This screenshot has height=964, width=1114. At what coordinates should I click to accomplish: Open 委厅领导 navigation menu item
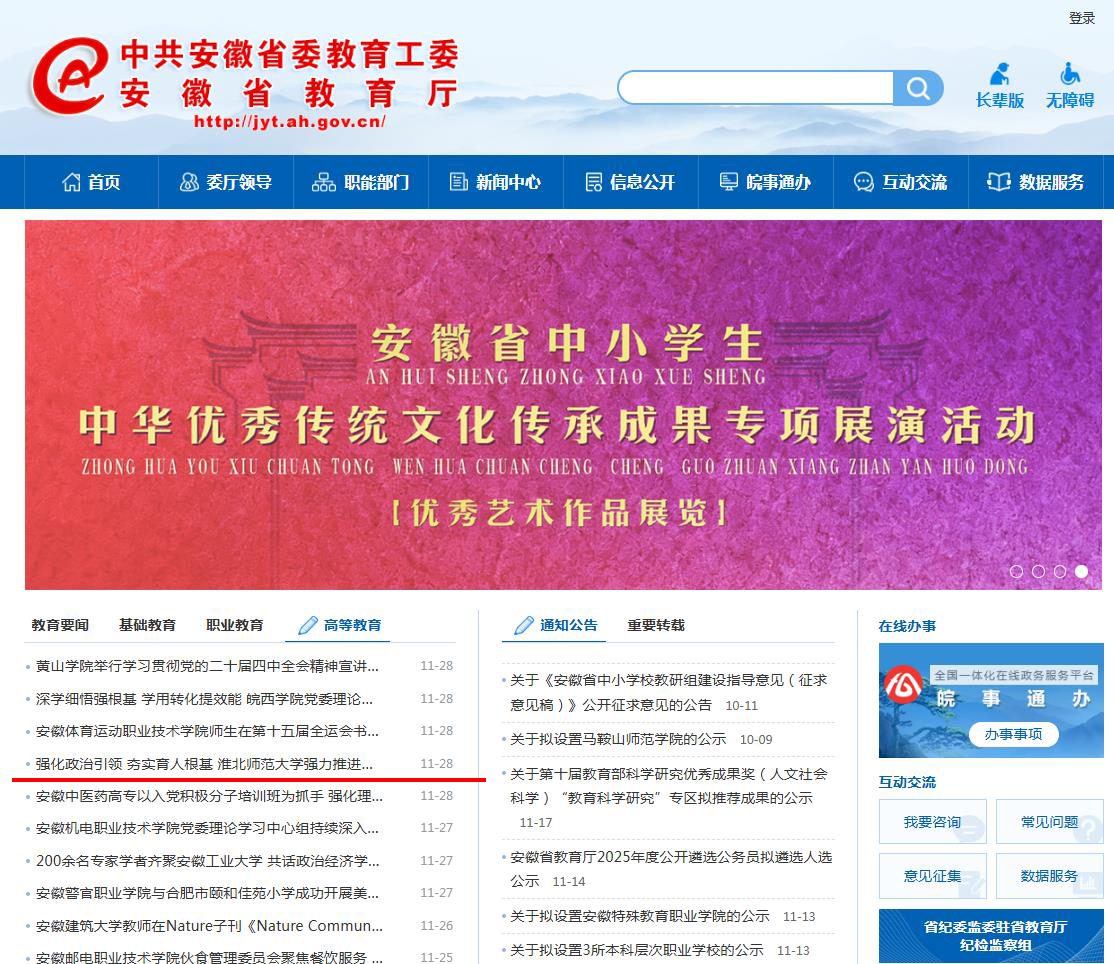coord(225,182)
